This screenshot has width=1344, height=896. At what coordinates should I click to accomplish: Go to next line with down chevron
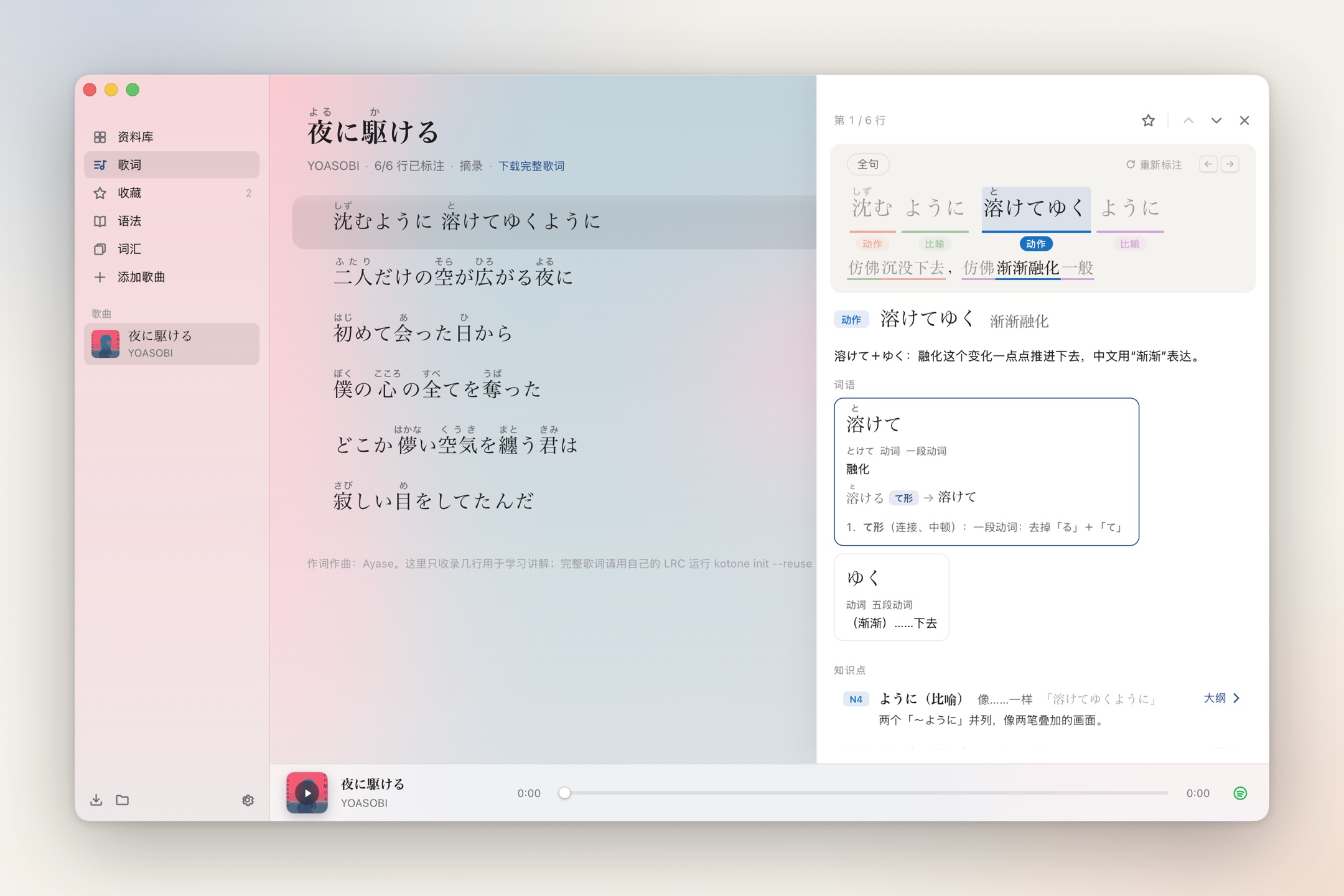[x=1216, y=121]
